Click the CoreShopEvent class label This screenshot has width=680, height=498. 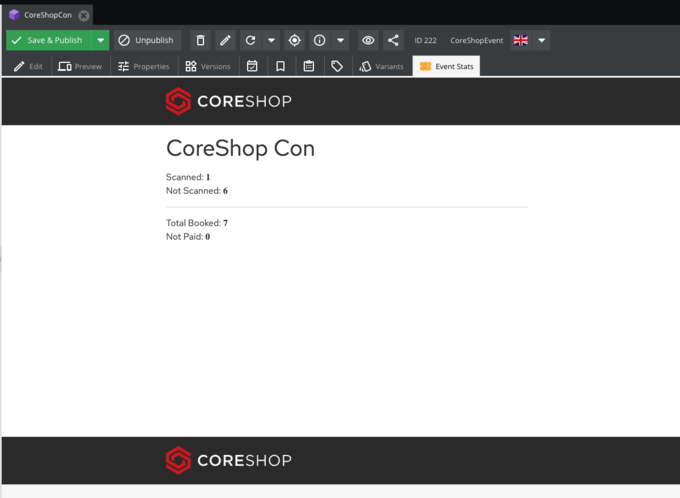(x=477, y=40)
